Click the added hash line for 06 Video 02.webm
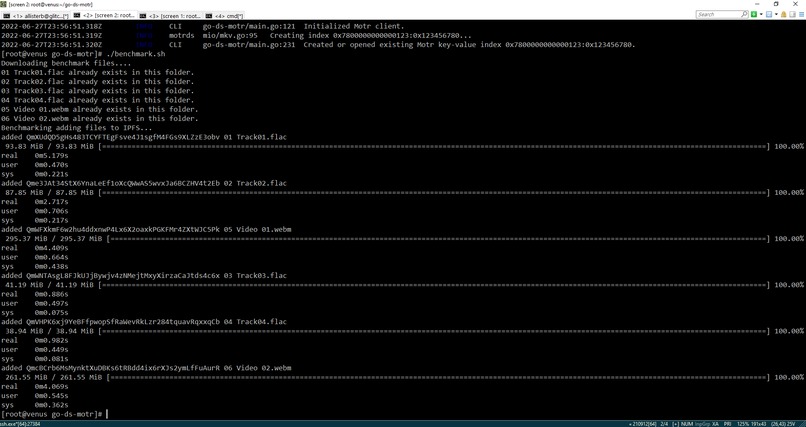Image resolution: width=806 pixels, height=427 pixels. [146, 368]
